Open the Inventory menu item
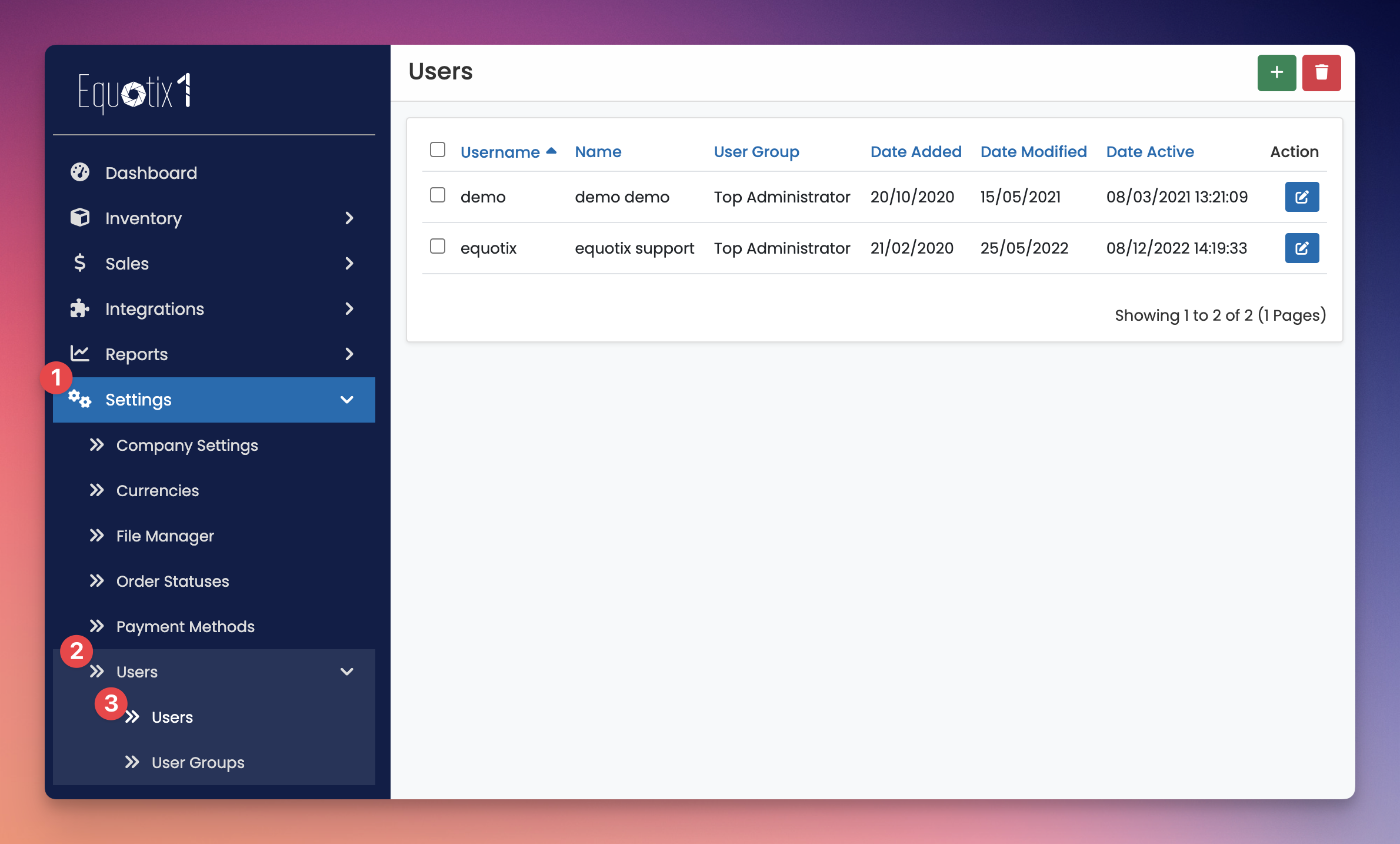Image resolution: width=1400 pixels, height=844 pixels. (214, 218)
